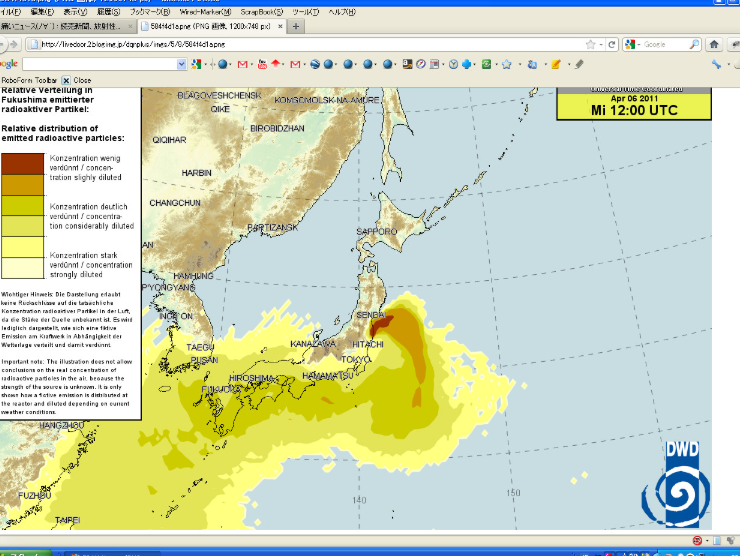This screenshot has height=556, width=740.
Task: Bookmark this page with the star icon
Action: pos(591,44)
